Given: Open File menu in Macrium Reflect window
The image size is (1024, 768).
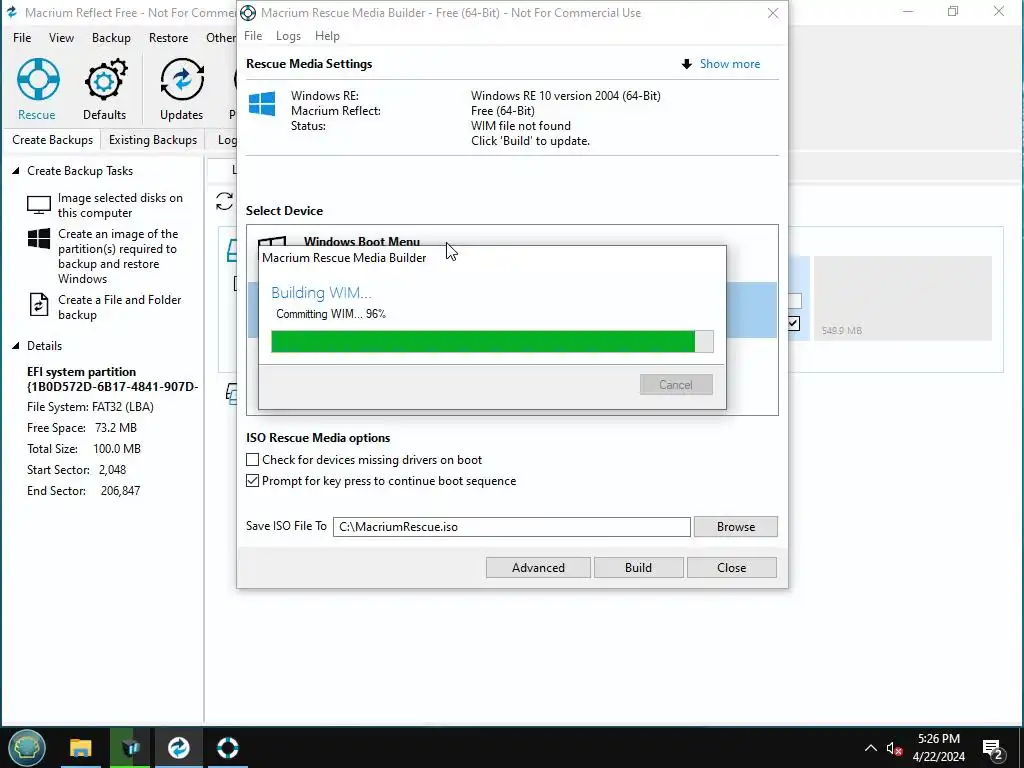Looking at the screenshot, I should (x=22, y=38).
